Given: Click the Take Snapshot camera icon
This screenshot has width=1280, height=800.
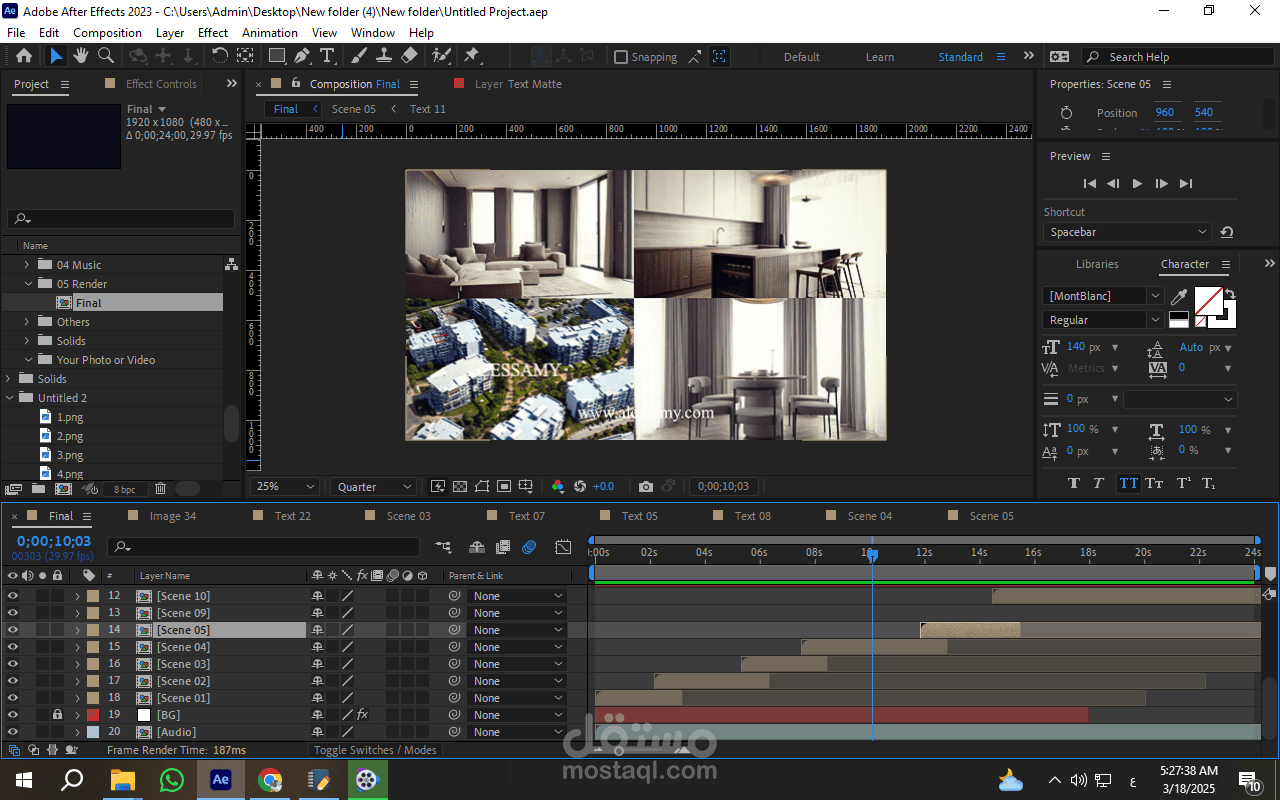Looking at the screenshot, I should click(x=646, y=487).
